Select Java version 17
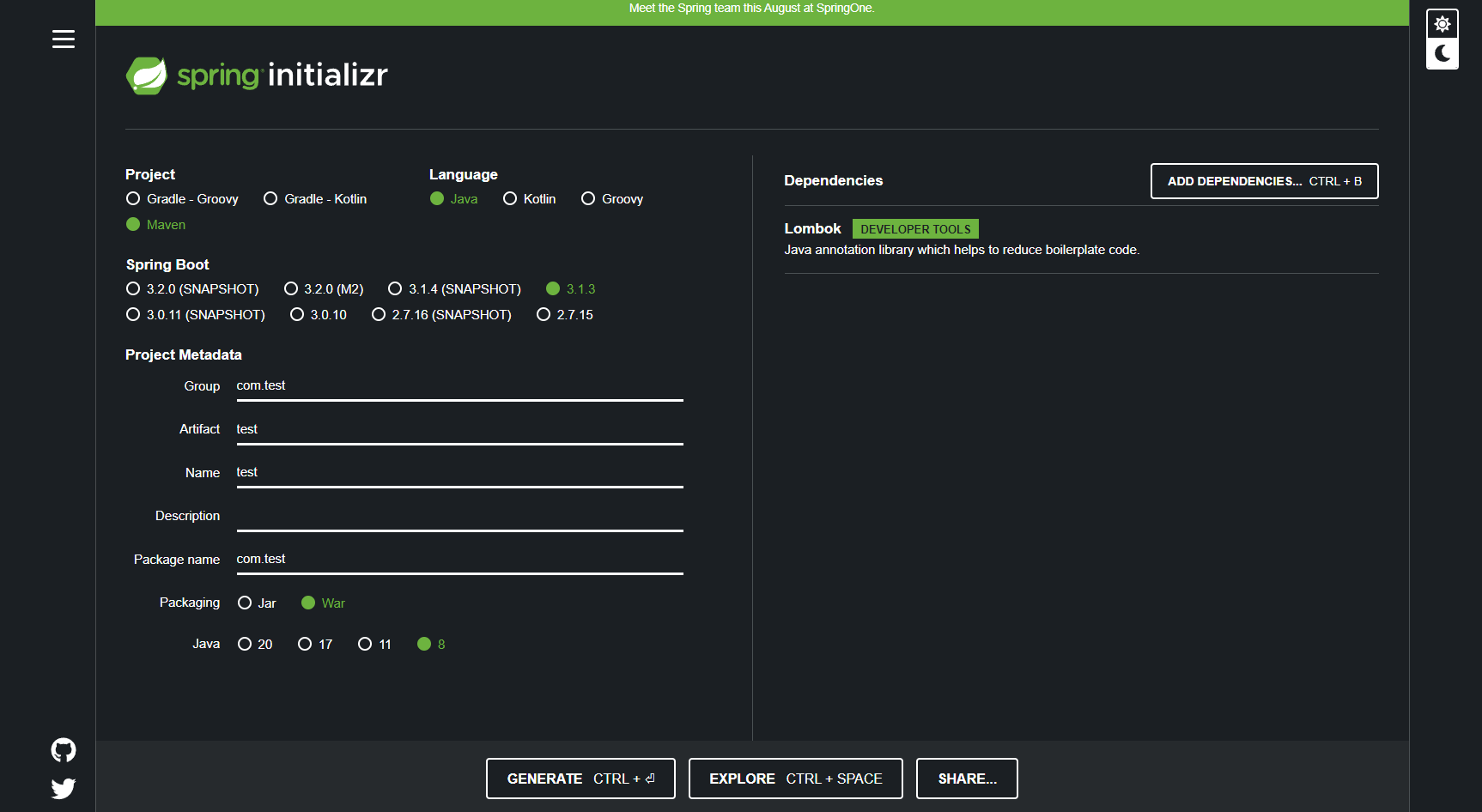 pos(305,644)
